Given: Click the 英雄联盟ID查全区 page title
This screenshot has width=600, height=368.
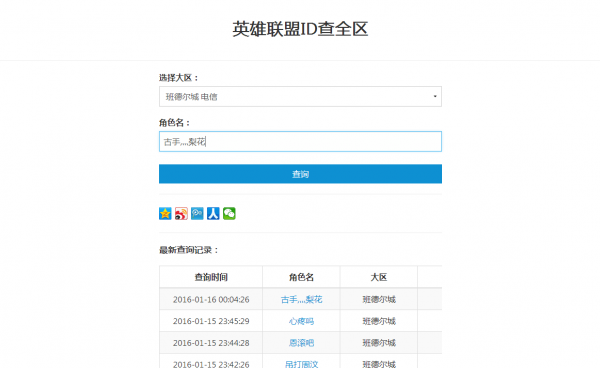Looking at the screenshot, I should tap(300, 29).
